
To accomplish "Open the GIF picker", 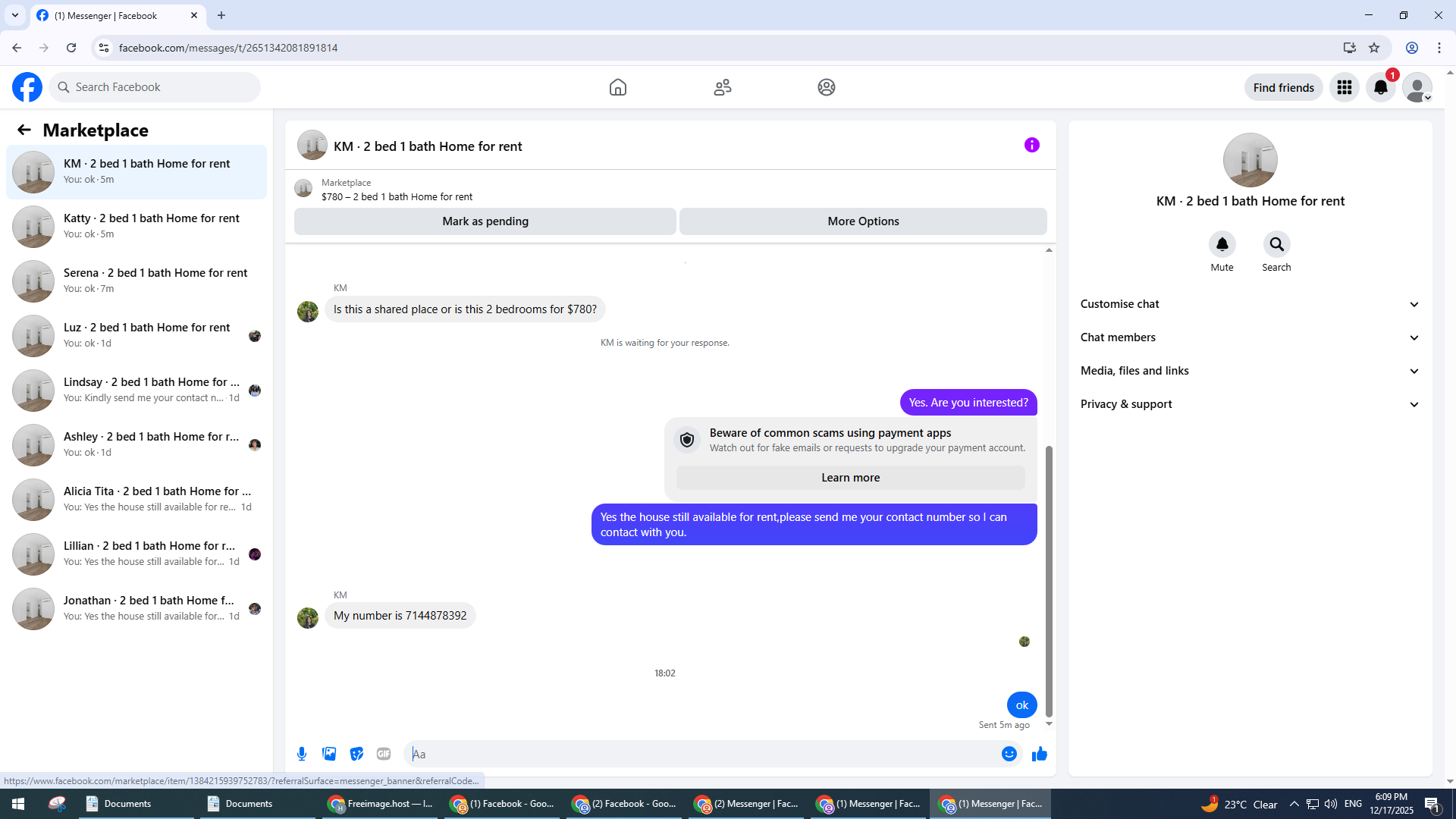I will tap(384, 754).
